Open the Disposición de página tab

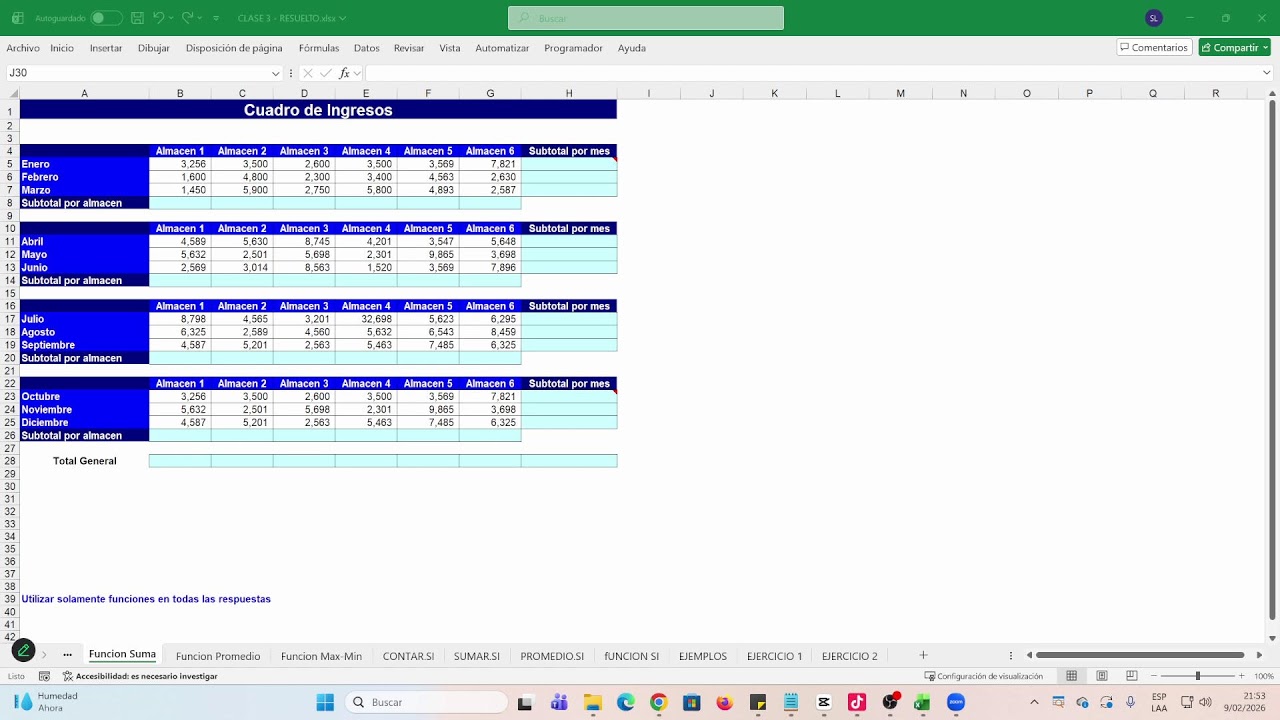coord(234,48)
